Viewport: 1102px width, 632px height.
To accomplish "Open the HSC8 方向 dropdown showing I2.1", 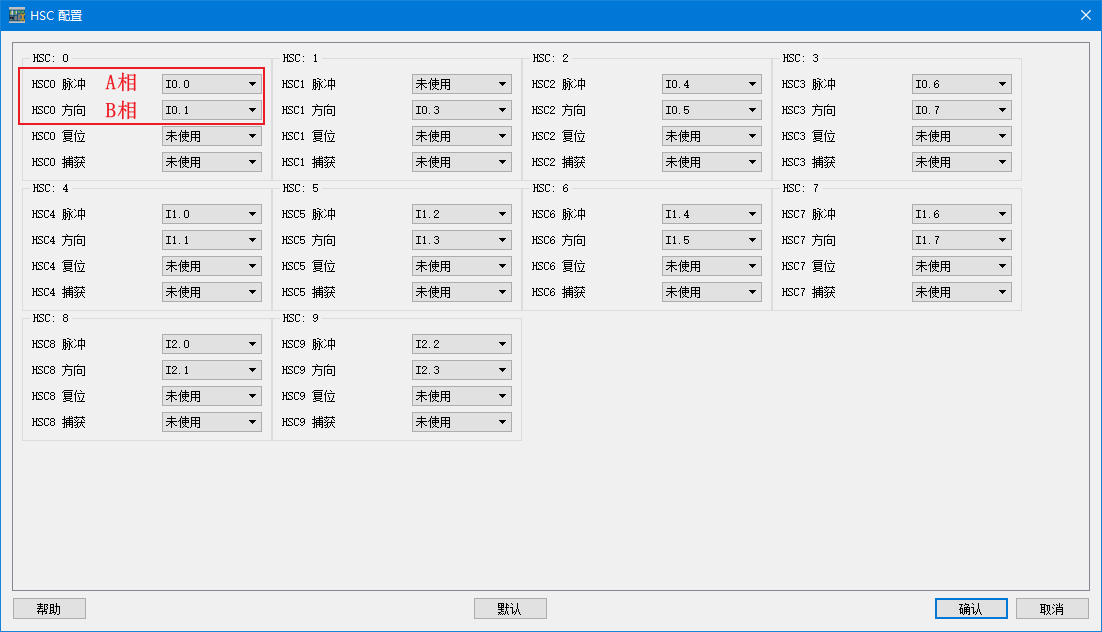I will pos(212,370).
